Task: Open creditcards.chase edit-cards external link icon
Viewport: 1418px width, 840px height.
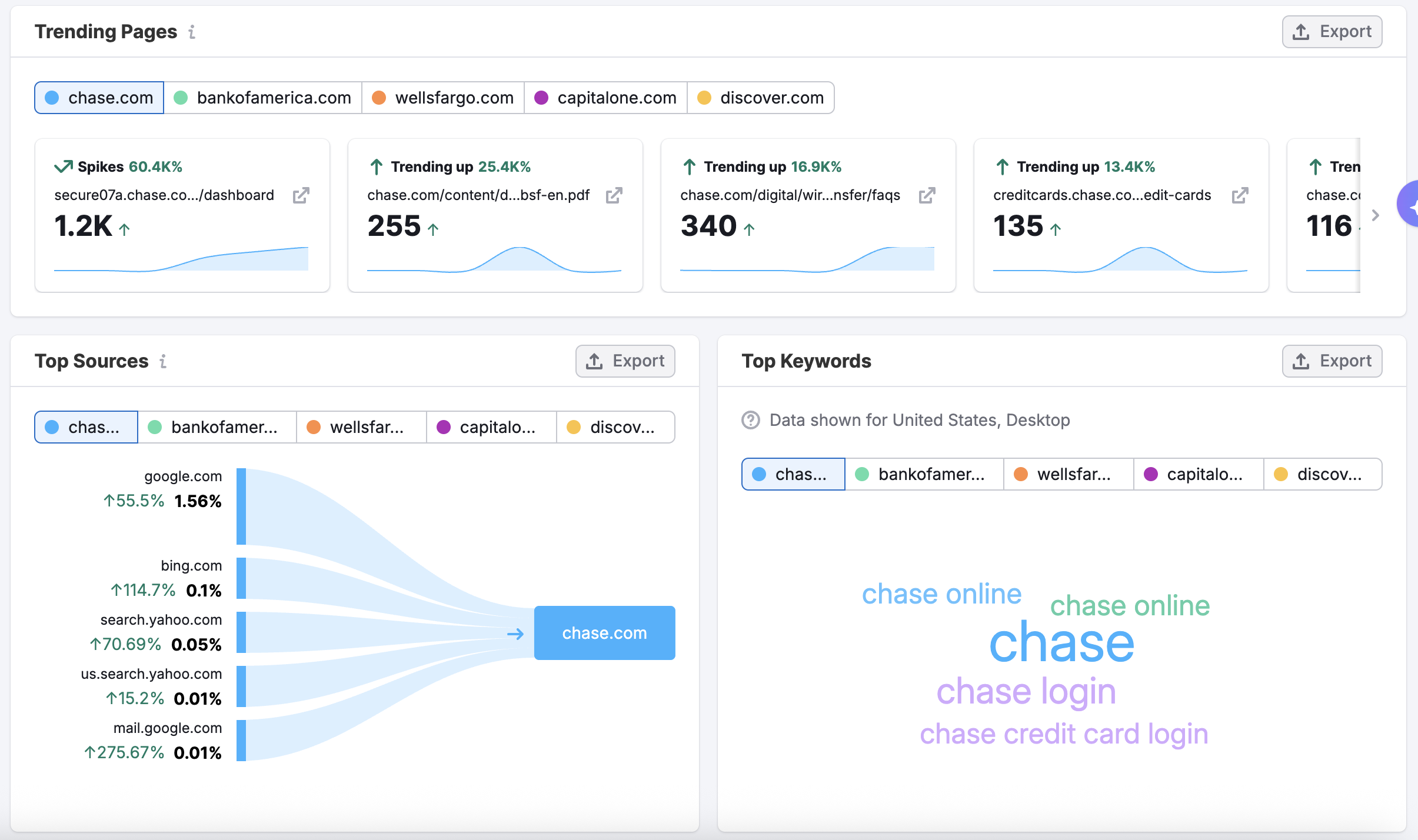Action: point(1240,195)
